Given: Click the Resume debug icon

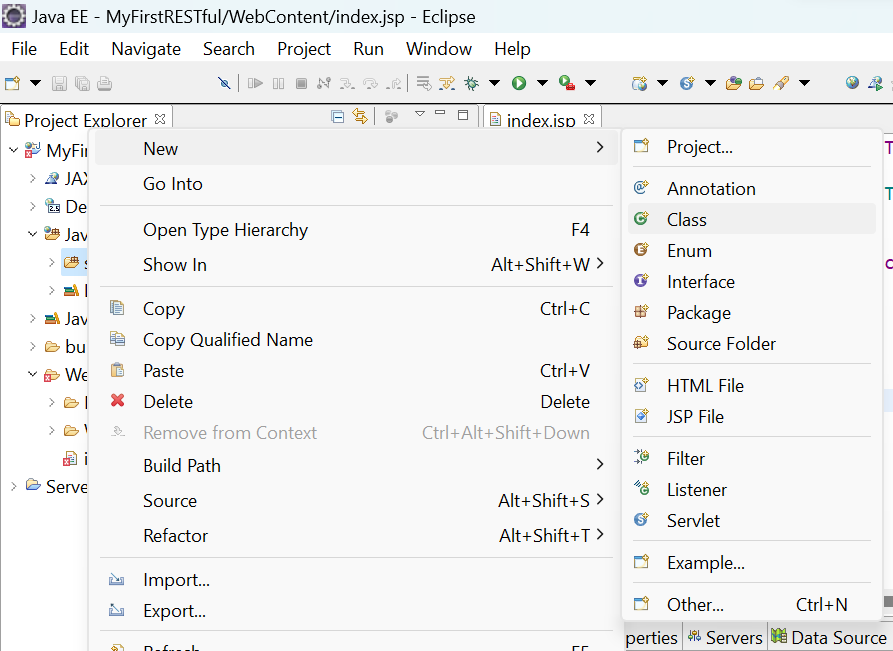Looking at the screenshot, I should pos(255,84).
